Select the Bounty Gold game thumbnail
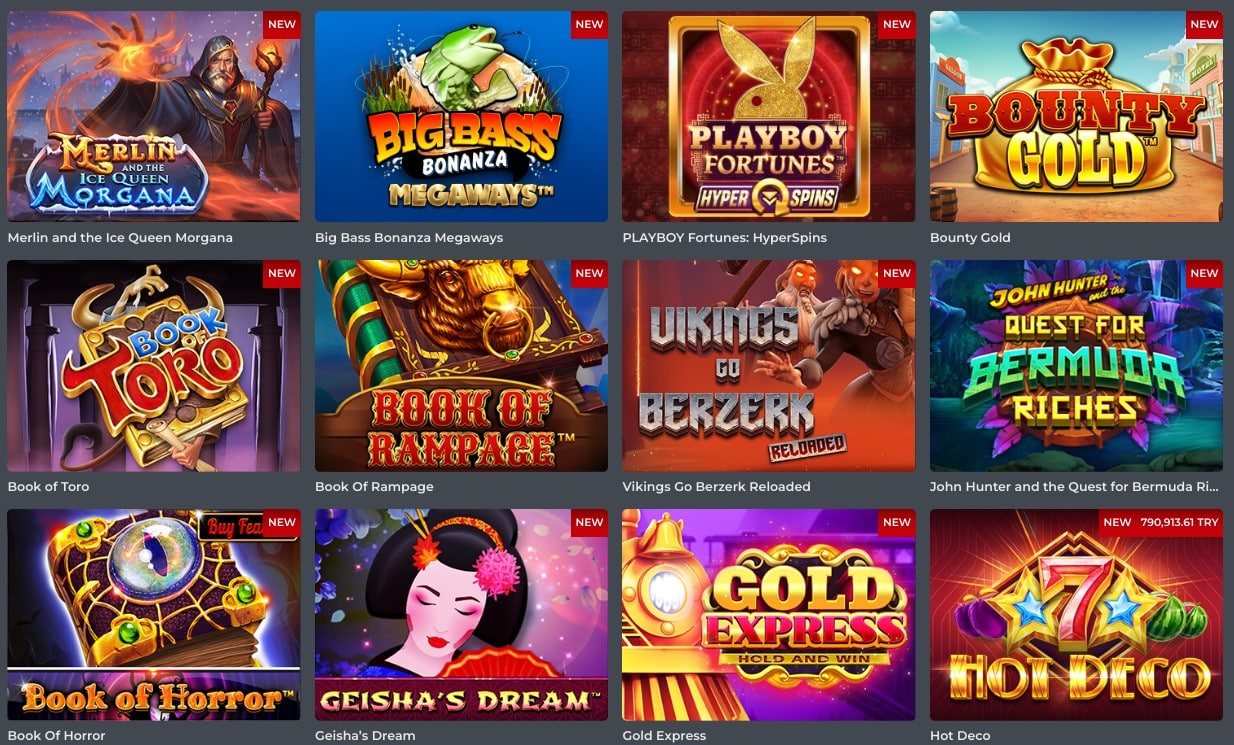This screenshot has height=745, width=1234. 1076,116
